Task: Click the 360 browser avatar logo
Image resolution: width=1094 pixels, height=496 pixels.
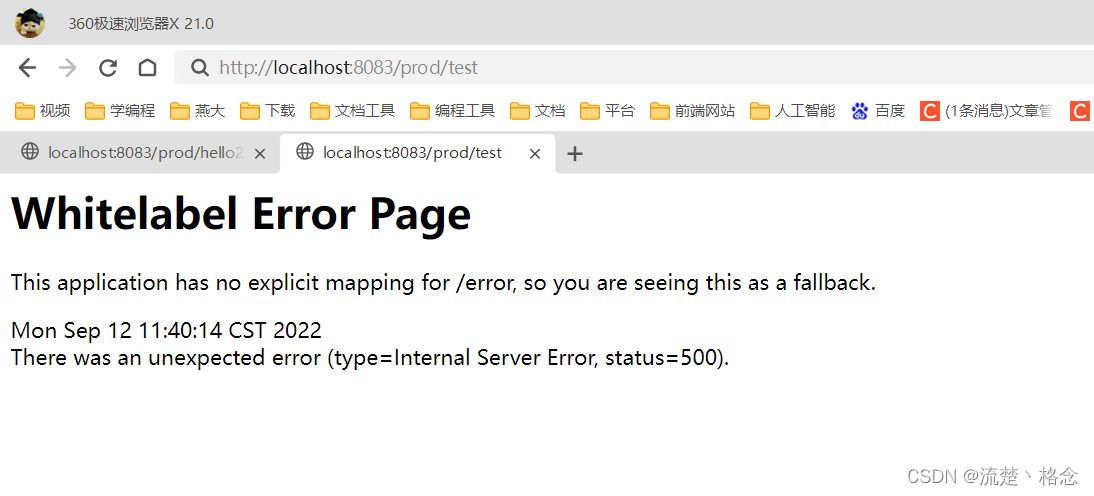Action: point(30,22)
